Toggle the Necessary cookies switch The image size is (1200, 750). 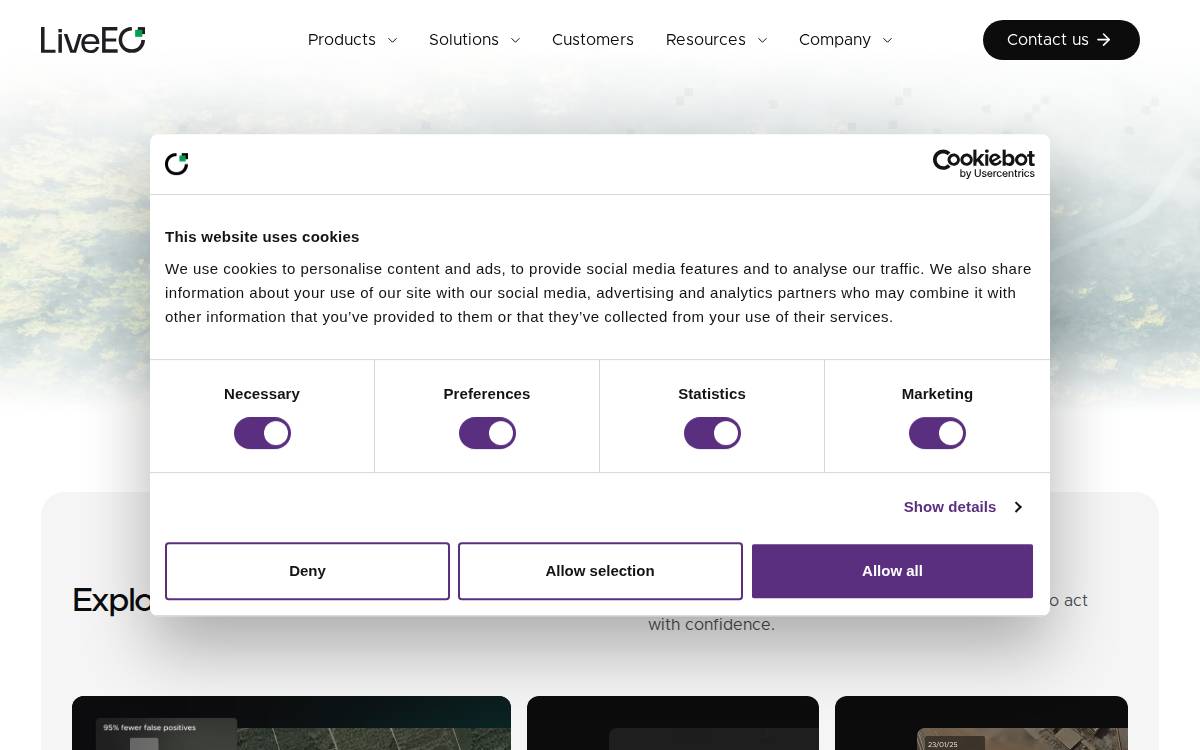tap(262, 433)
